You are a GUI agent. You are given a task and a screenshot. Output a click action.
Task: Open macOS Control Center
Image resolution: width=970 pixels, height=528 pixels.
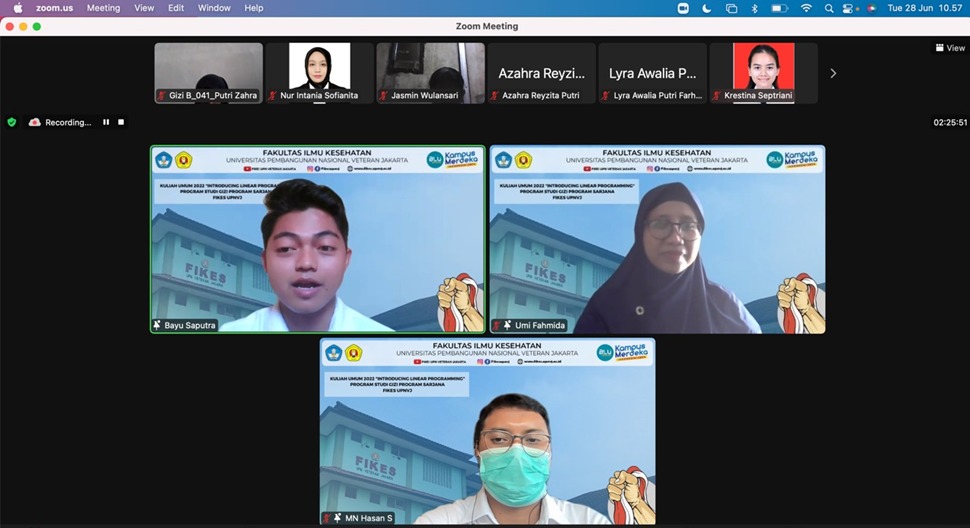(x=849, y=8)
